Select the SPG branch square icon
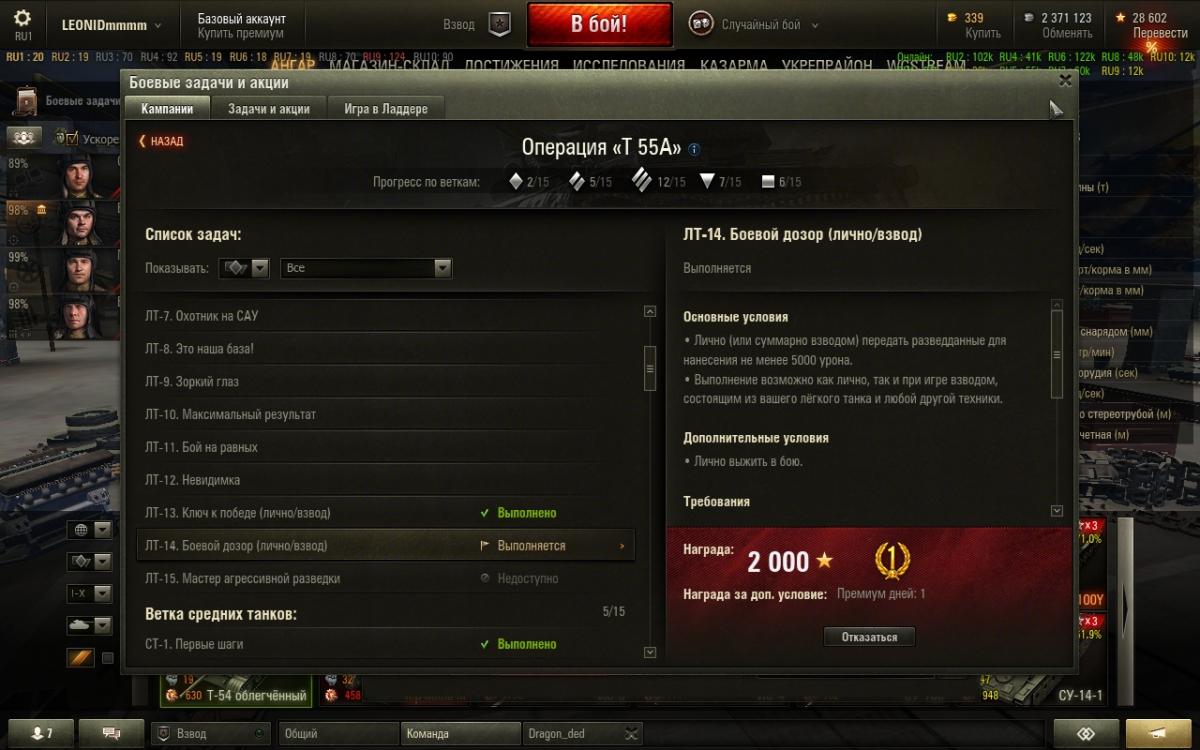 tap(768, 182)
